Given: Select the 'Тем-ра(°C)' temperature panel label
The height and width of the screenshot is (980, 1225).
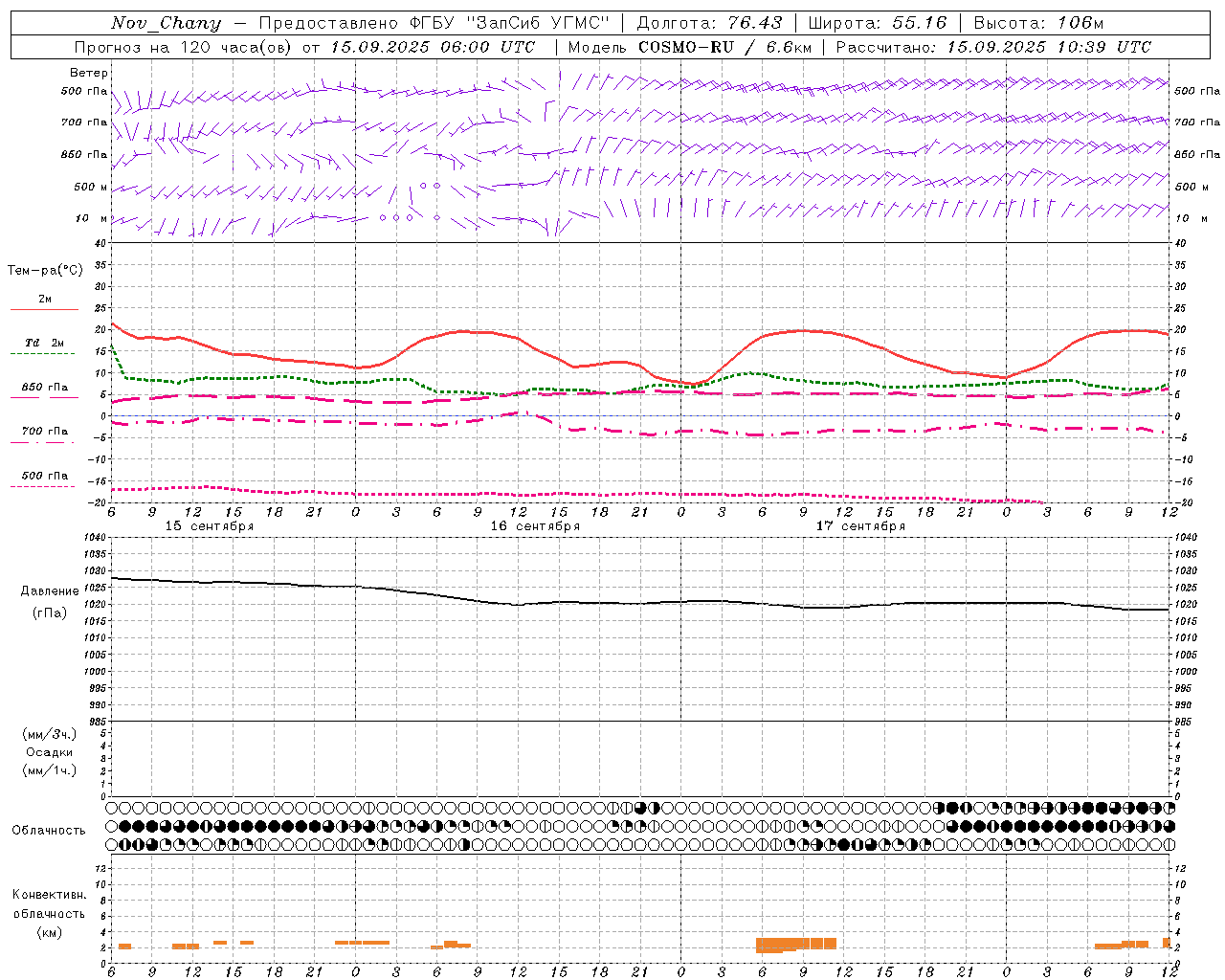Looking at the screenshot, I should click(45, 271).
